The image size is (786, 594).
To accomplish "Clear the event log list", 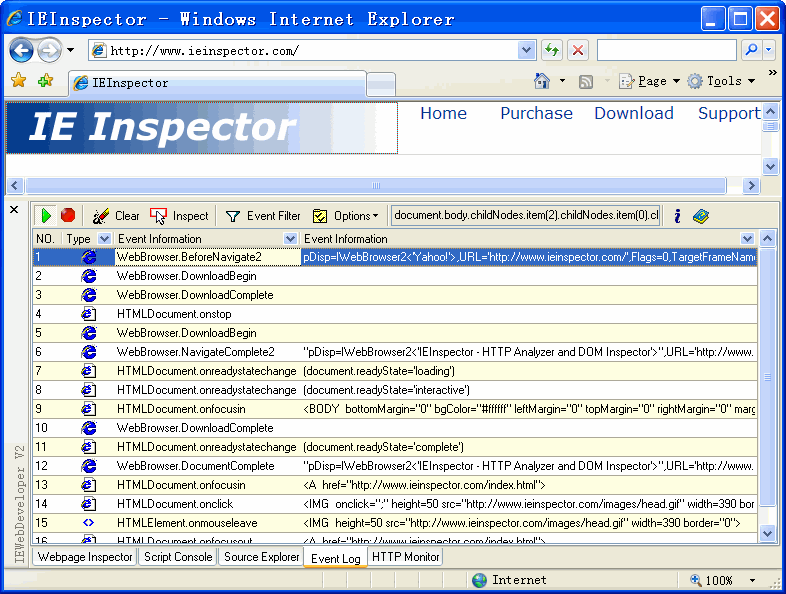I will [116, 216].
